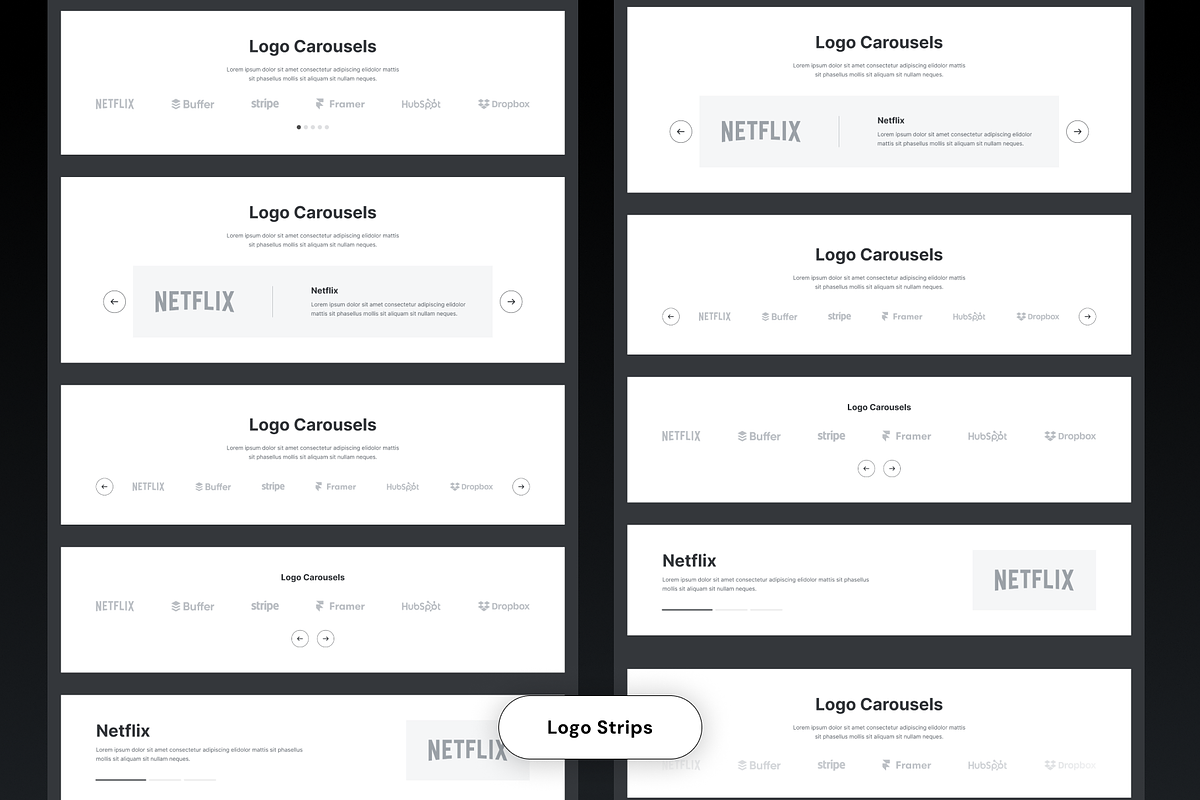Image resolution: width=1200 pixels, height=800 pixels.
Task: Click the stripe logo in the left-column side-arrow logo row
Action: pyautogui.click(x=273, y=487)
